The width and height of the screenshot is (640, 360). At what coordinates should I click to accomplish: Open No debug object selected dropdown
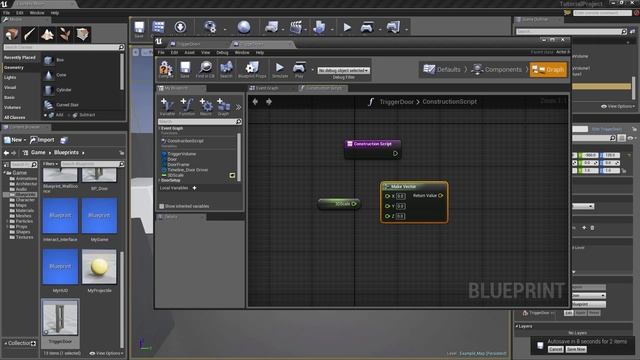(344, 70)
